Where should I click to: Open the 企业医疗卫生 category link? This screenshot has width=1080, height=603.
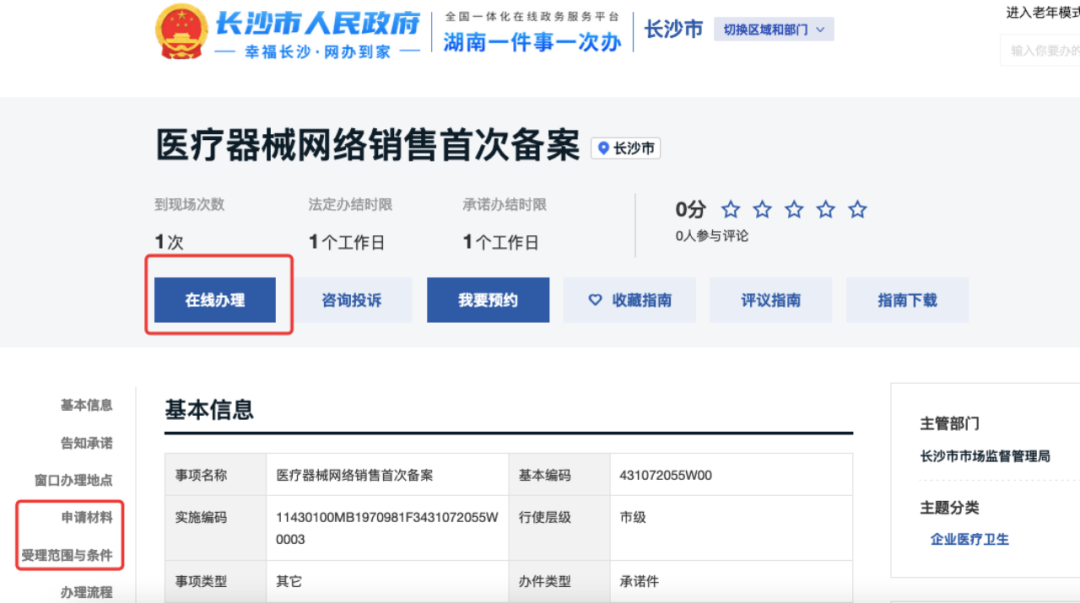coord(969,539)
